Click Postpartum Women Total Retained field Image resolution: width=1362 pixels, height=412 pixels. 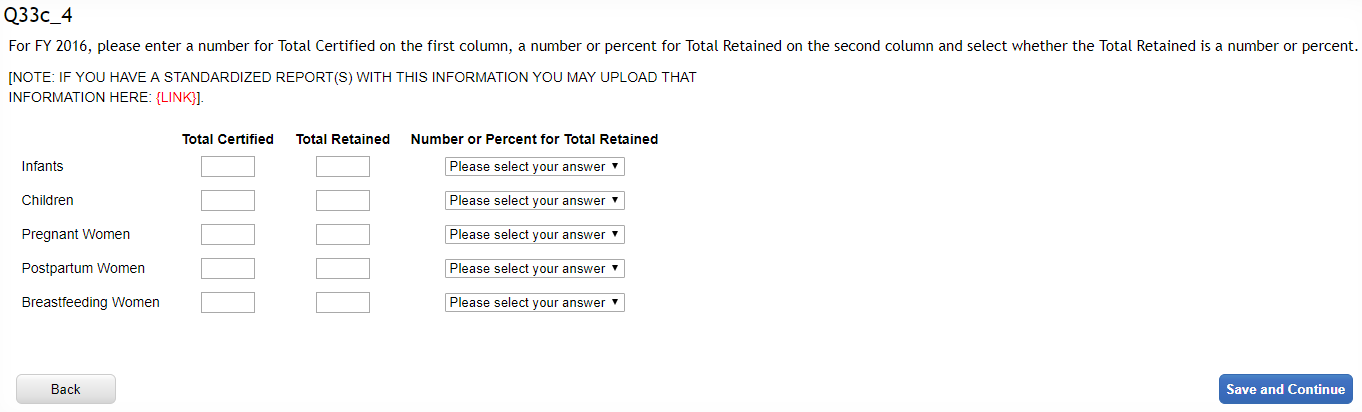pos(343,269)
